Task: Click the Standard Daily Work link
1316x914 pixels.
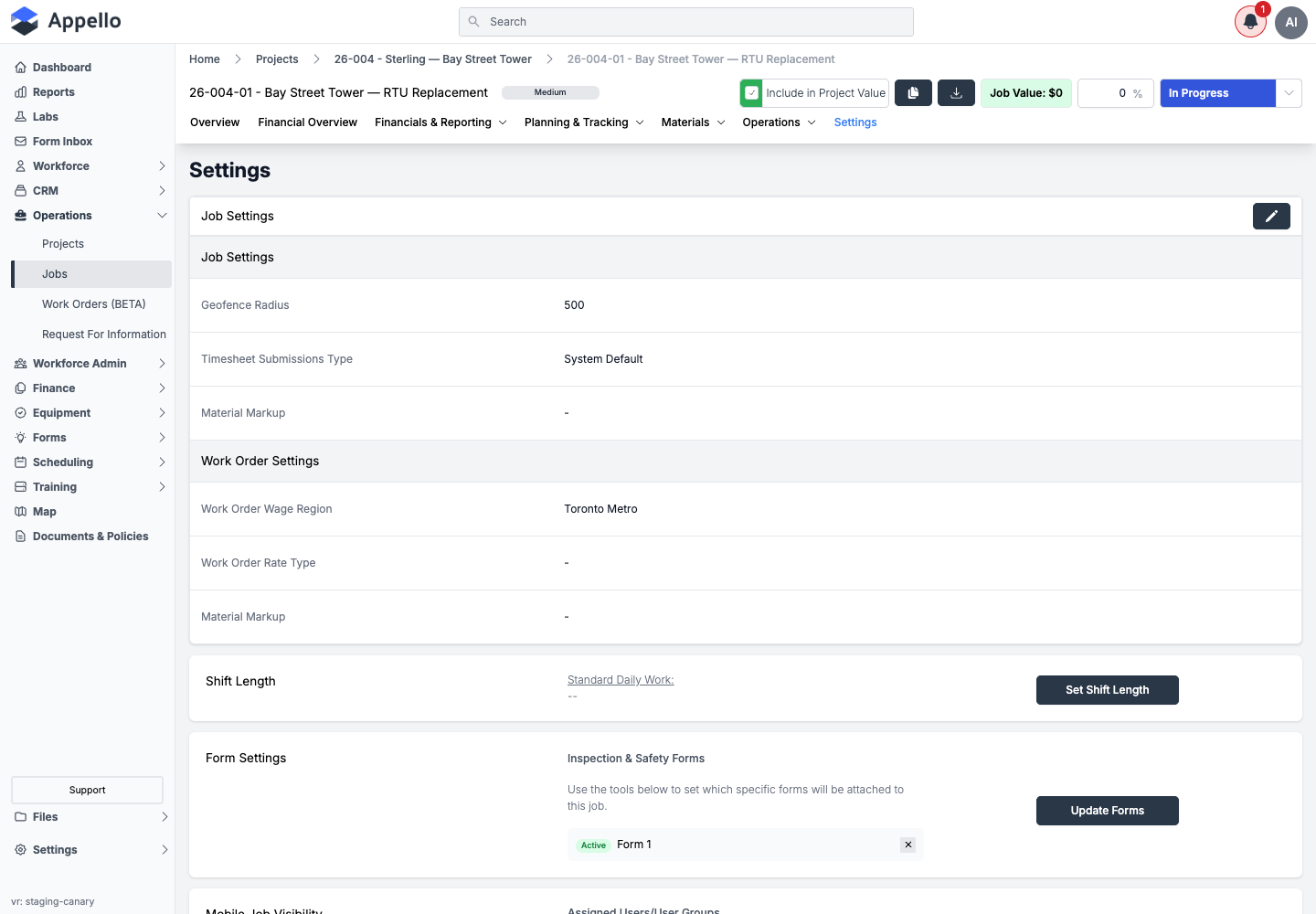Action: [x=621, y=680]
